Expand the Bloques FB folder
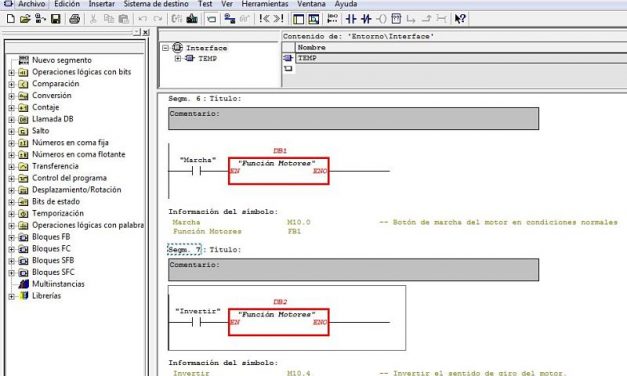This screenshot has width=627, height=376. [12, 238]
